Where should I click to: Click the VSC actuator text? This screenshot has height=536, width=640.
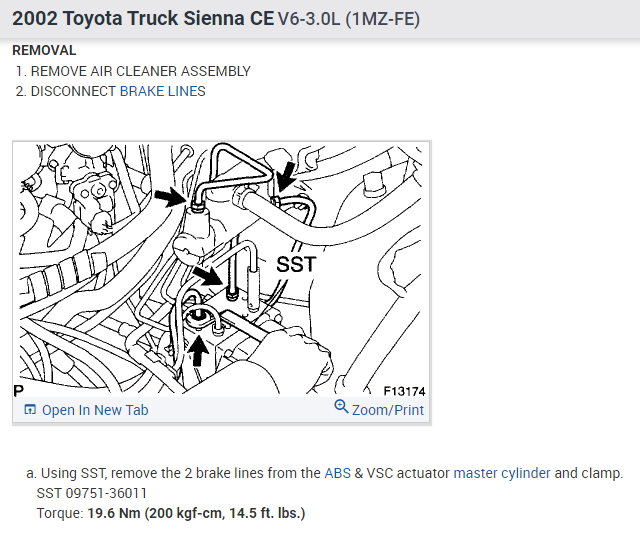click(x=408, y=473)
